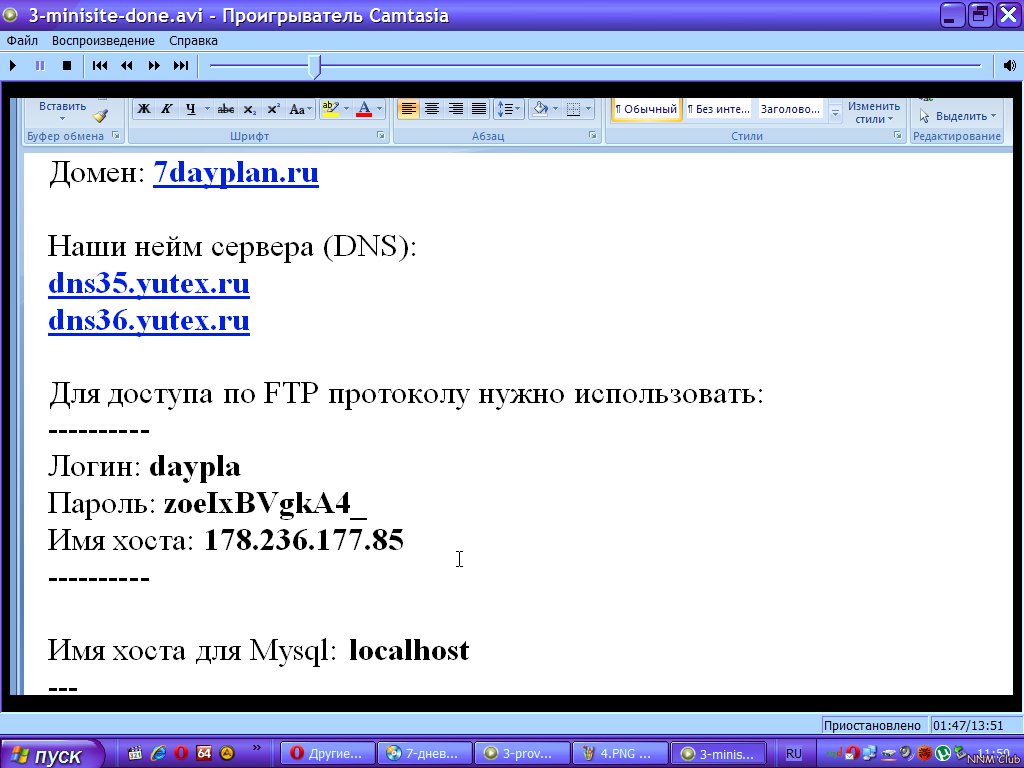
Task: Open the Воспроизведение menu
Action: pos(104,41)
